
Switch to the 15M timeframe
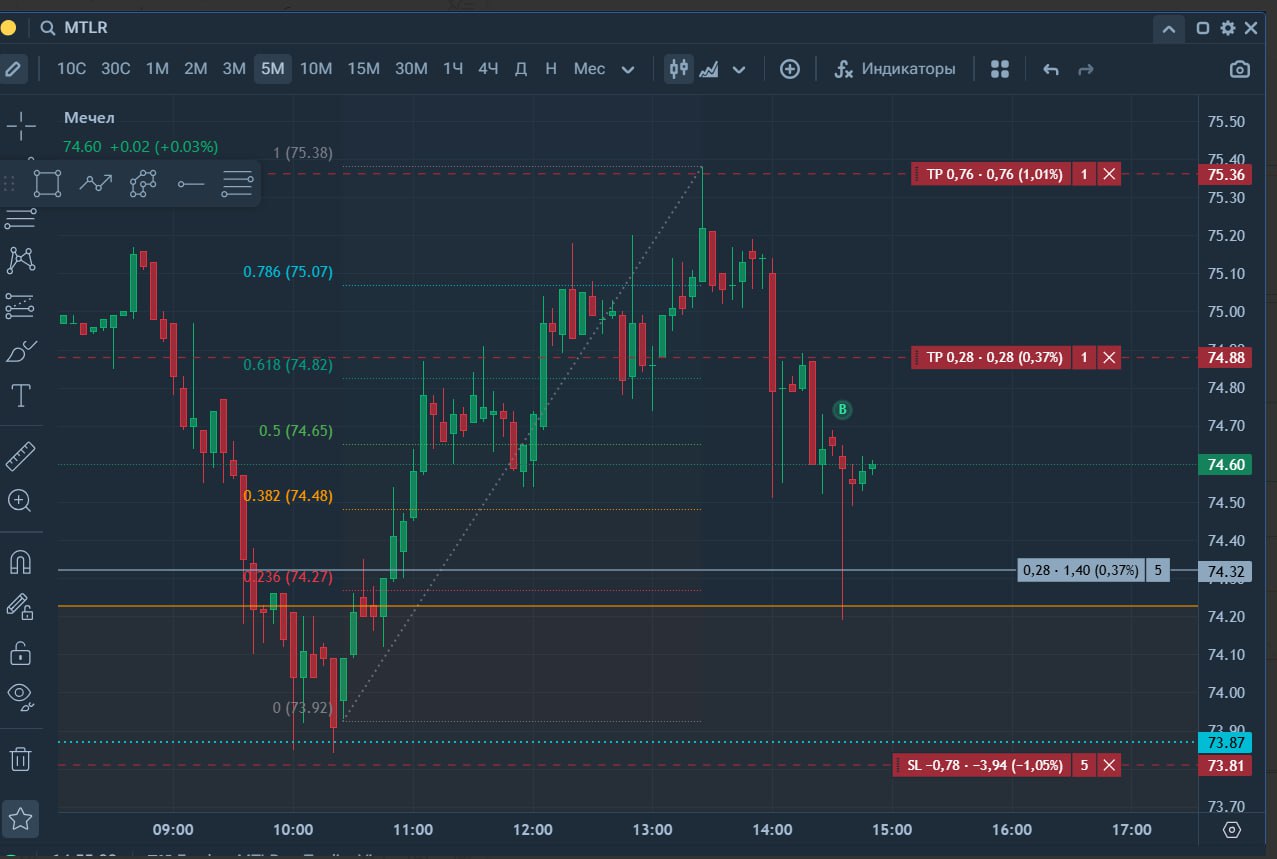(x=363, y=69)
